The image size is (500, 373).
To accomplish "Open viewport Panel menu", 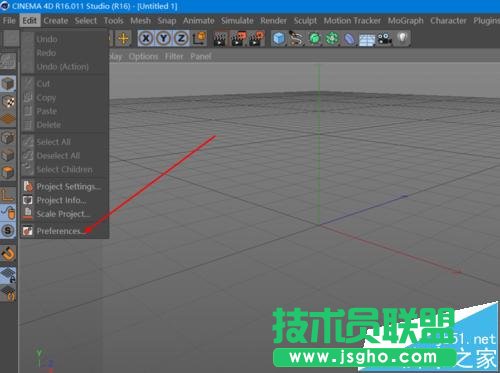I will pos(201,57).
